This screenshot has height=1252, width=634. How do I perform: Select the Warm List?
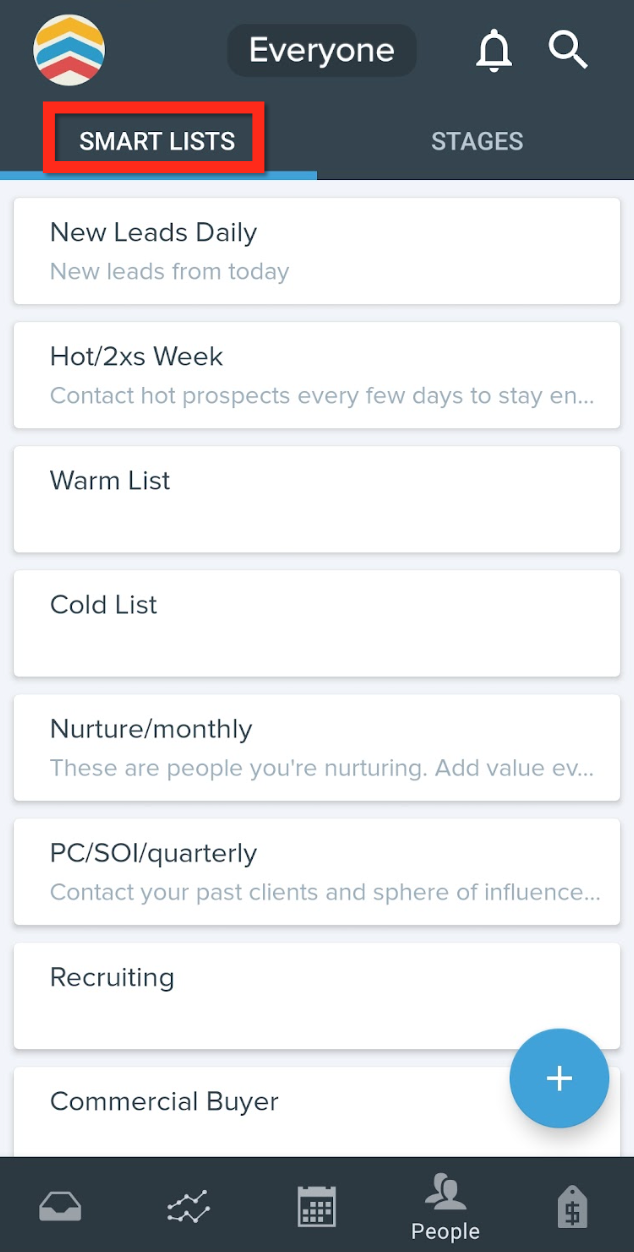point(316,499)
